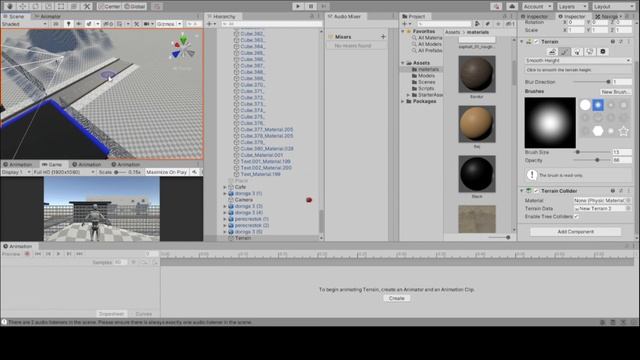The image size is (640, 360).
Task: Toggle Global handle rotation button
Action: click(135, 7)
